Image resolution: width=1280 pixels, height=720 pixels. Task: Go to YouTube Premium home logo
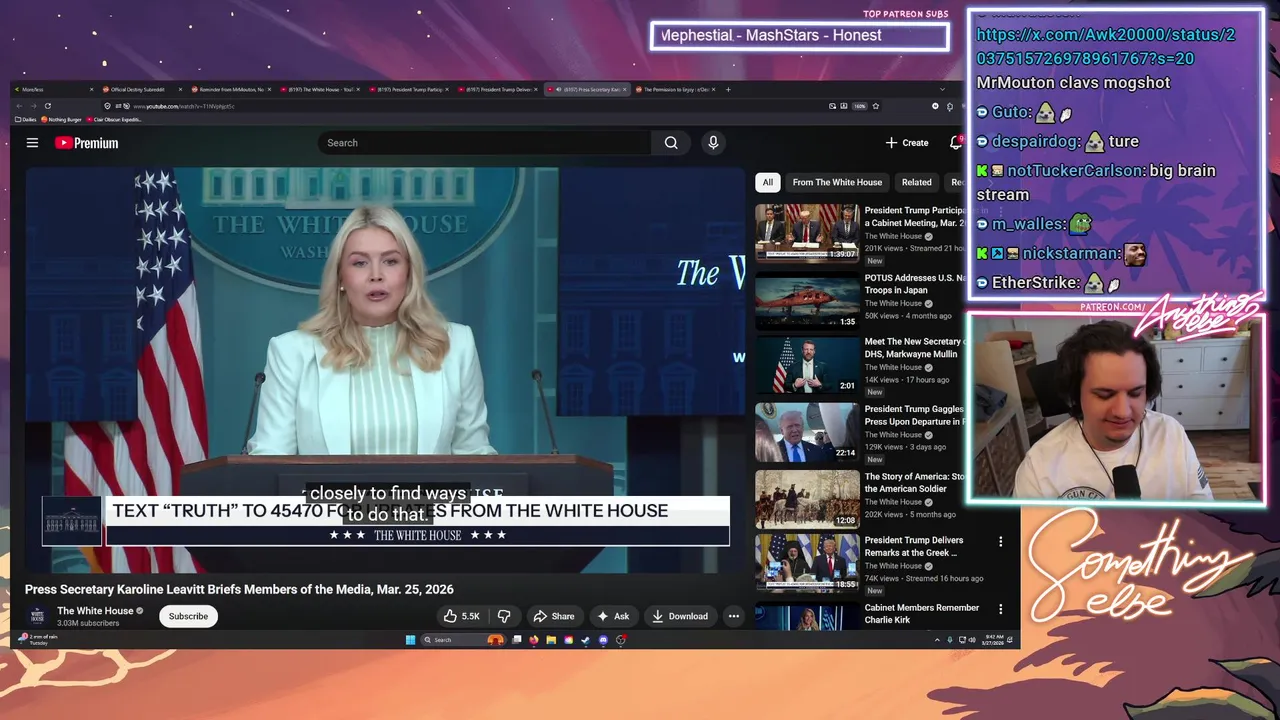click(86, 143)
